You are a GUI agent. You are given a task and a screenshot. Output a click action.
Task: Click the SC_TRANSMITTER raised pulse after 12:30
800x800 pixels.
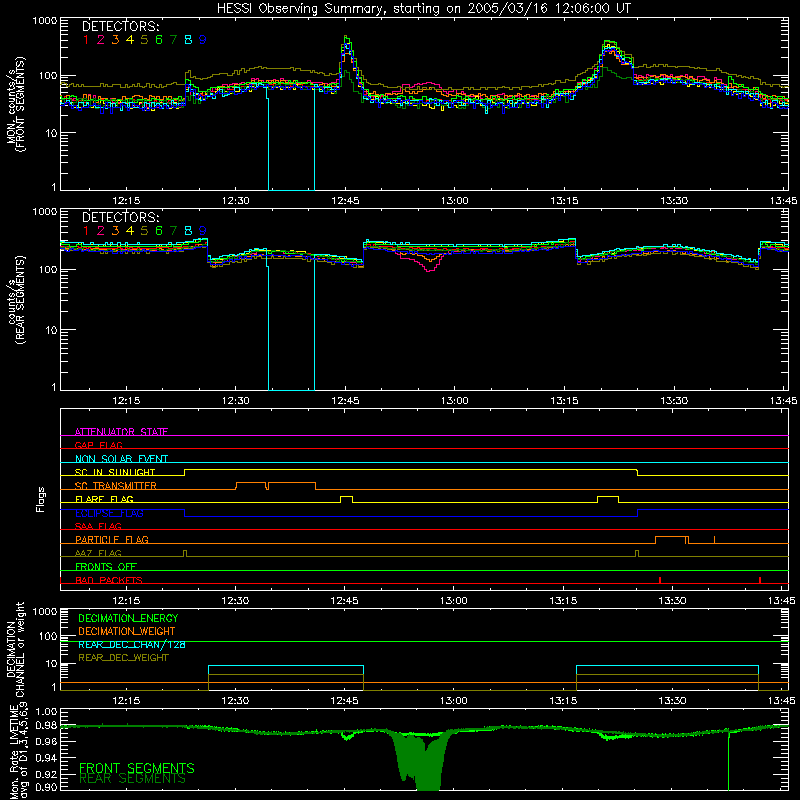click(x=276, y=486)
